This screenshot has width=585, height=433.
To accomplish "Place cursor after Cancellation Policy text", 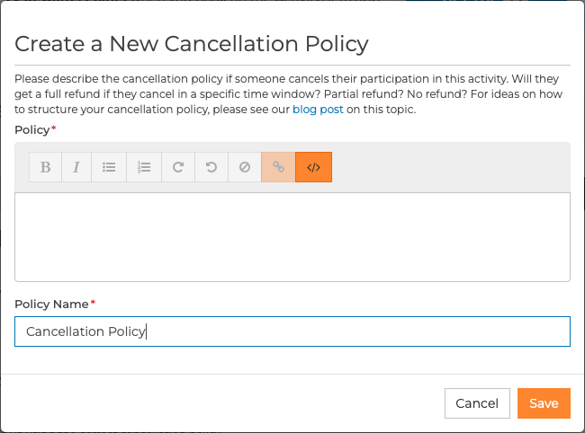I will 147,332.
